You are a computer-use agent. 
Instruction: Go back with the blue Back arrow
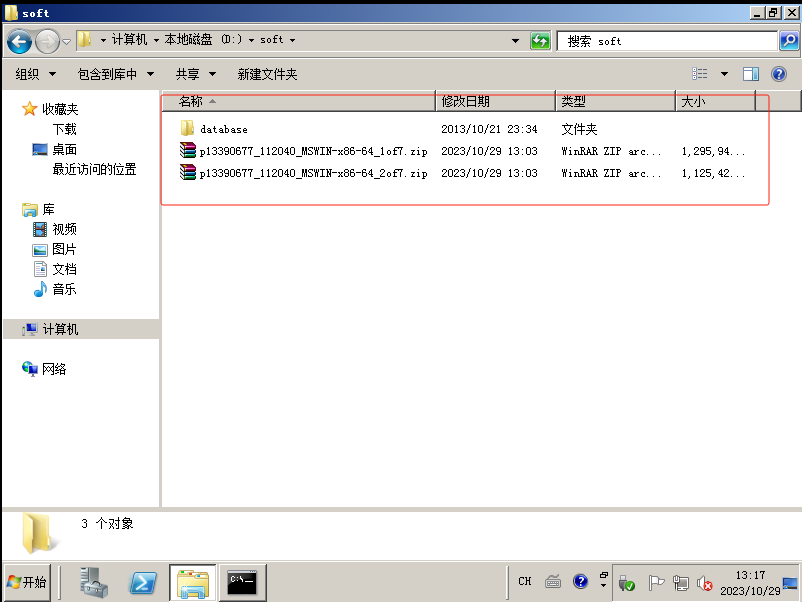coord(20,41)
